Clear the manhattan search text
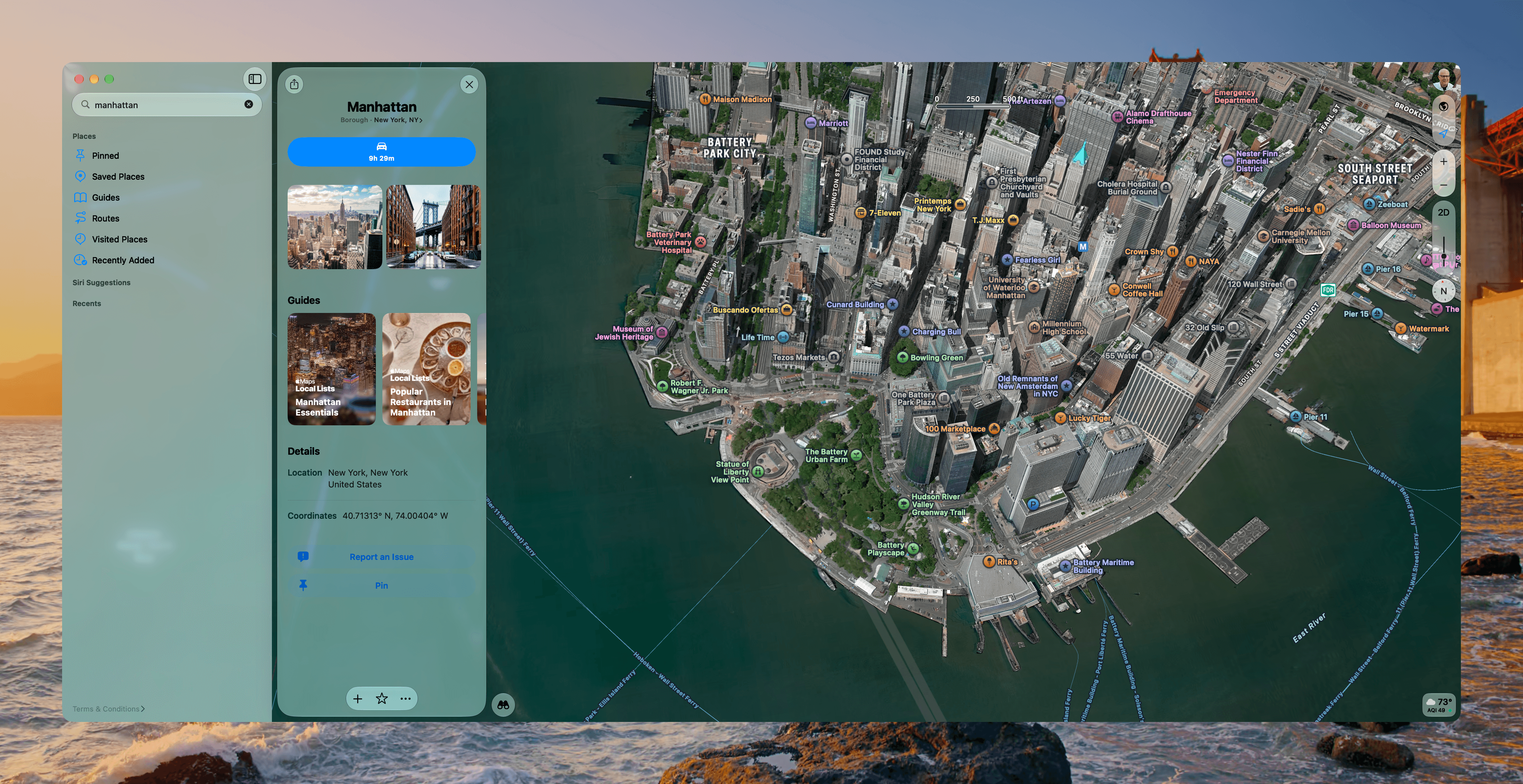Screen dimensions: 1523x784 point(249,105)
